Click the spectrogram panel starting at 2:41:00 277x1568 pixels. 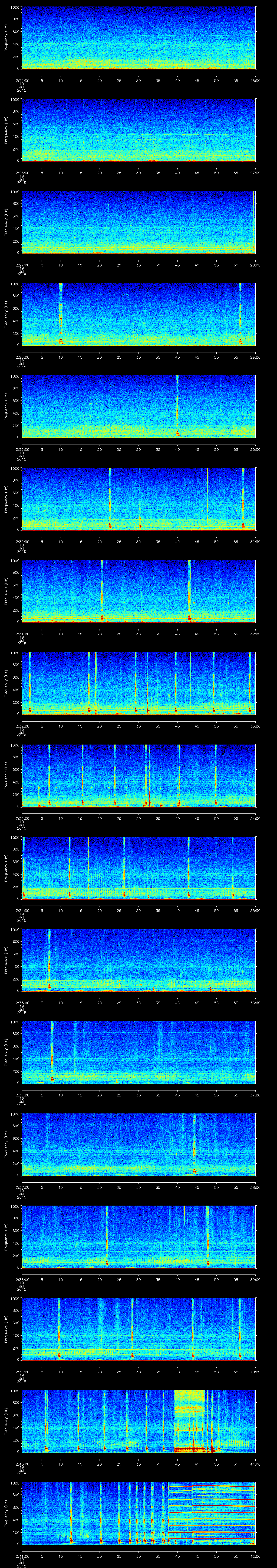pyautogui.click(x=138, y=1513)
